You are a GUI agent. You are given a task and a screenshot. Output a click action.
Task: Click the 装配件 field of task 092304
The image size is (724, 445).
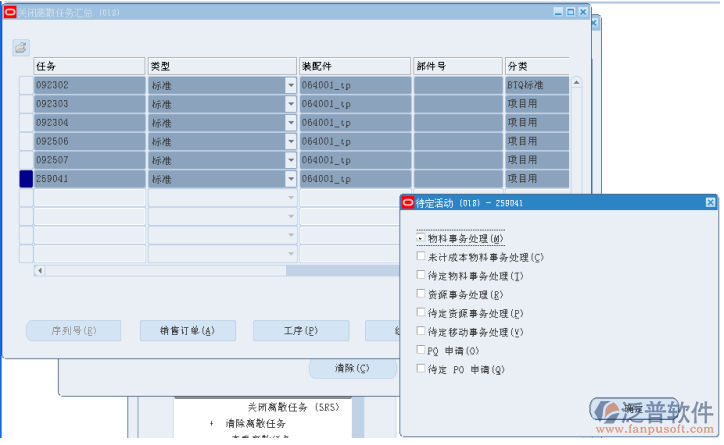click(354, 123)
